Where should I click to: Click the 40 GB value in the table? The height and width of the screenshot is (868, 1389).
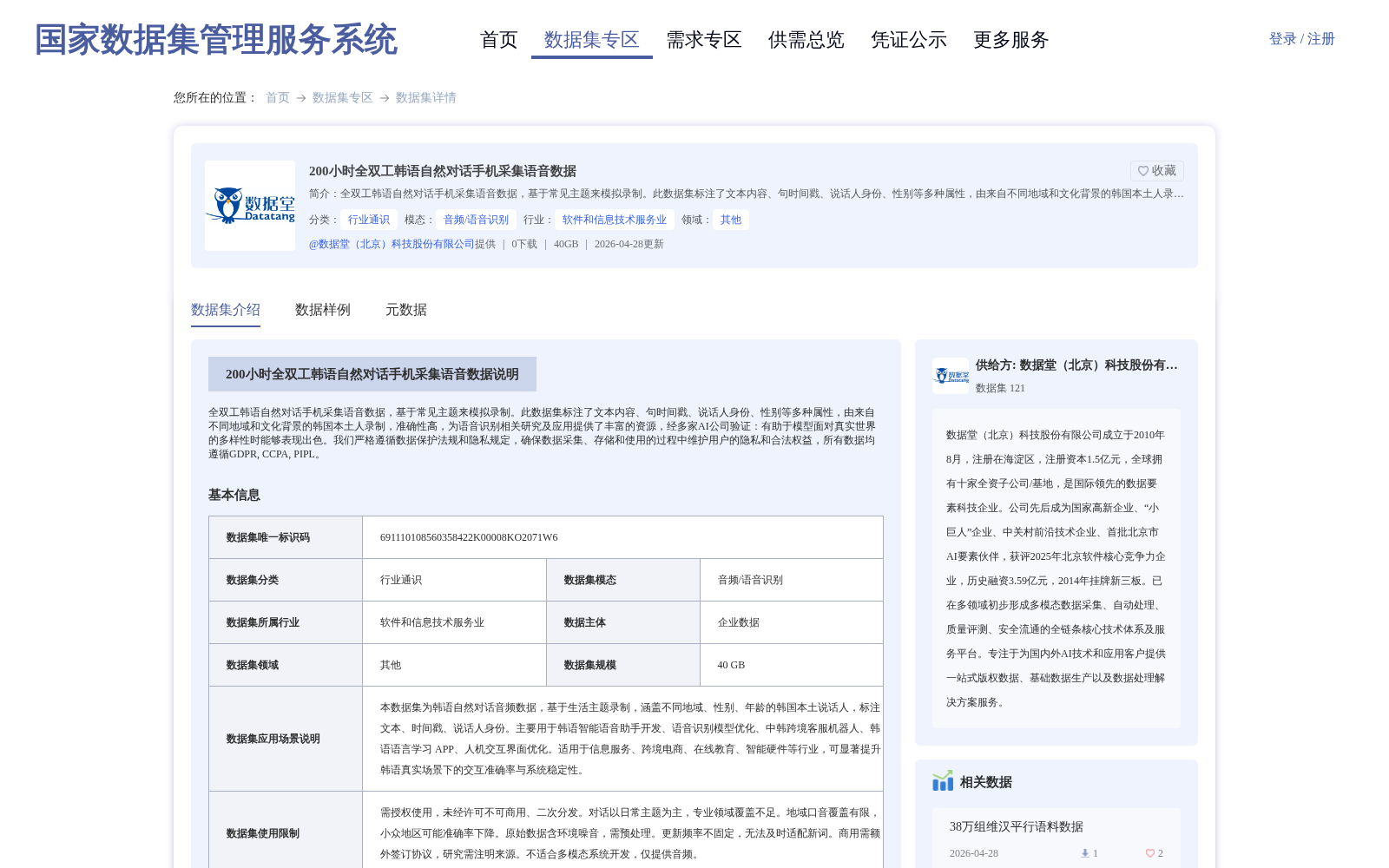731,665
